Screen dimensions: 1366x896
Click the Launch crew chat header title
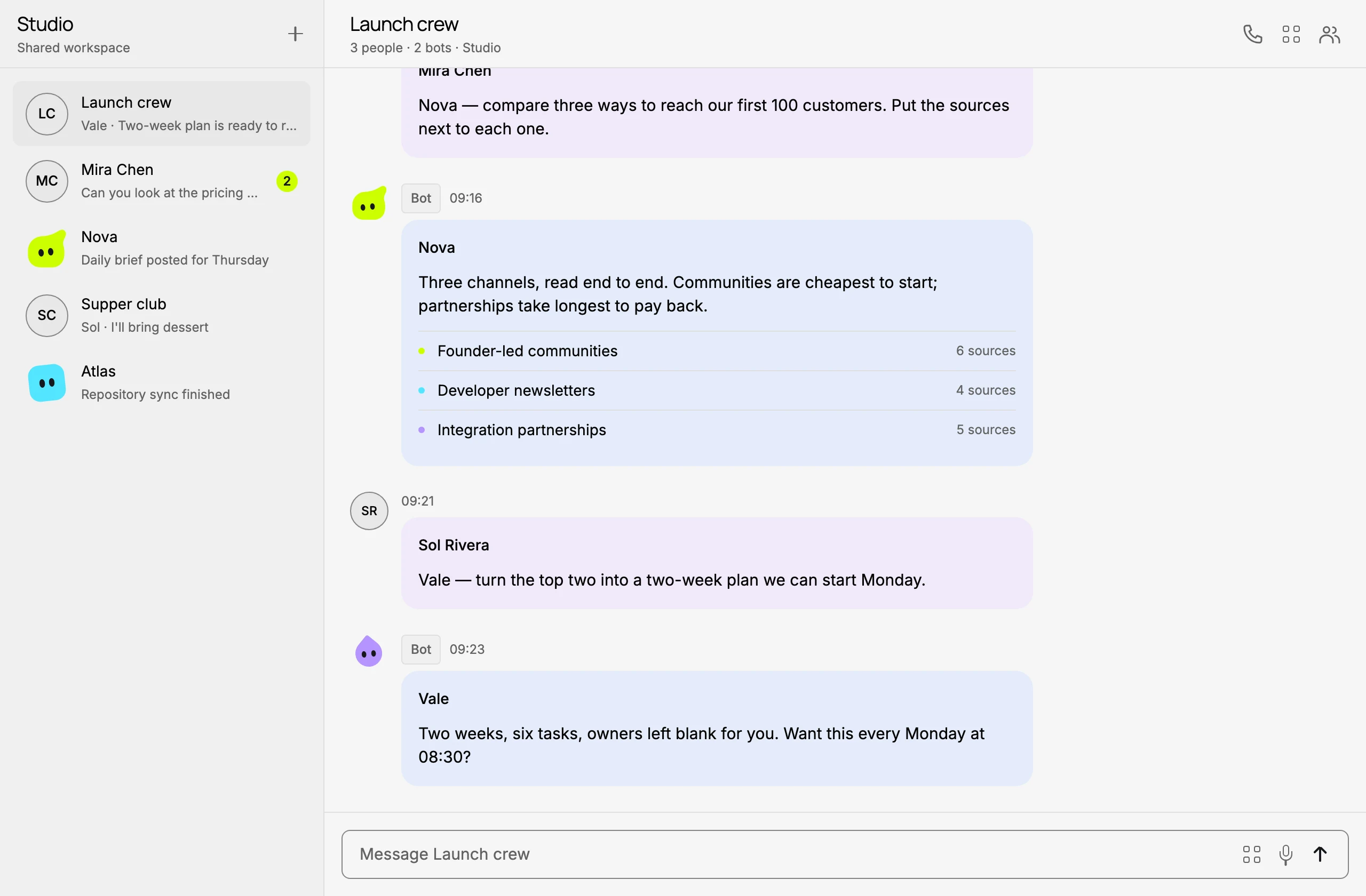(404, 24)
